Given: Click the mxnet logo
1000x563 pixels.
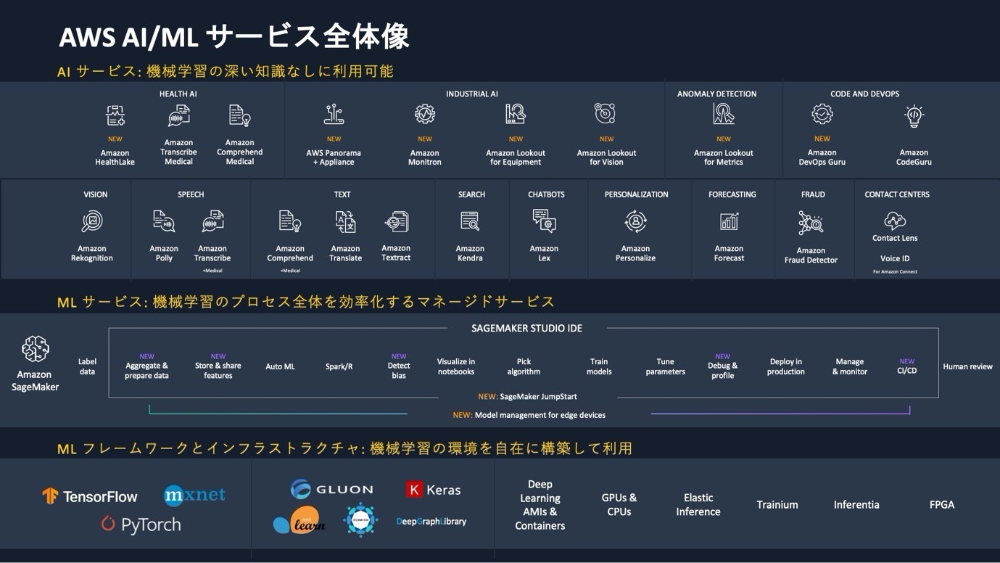Looking at the screenshot, I should [195, 495].
